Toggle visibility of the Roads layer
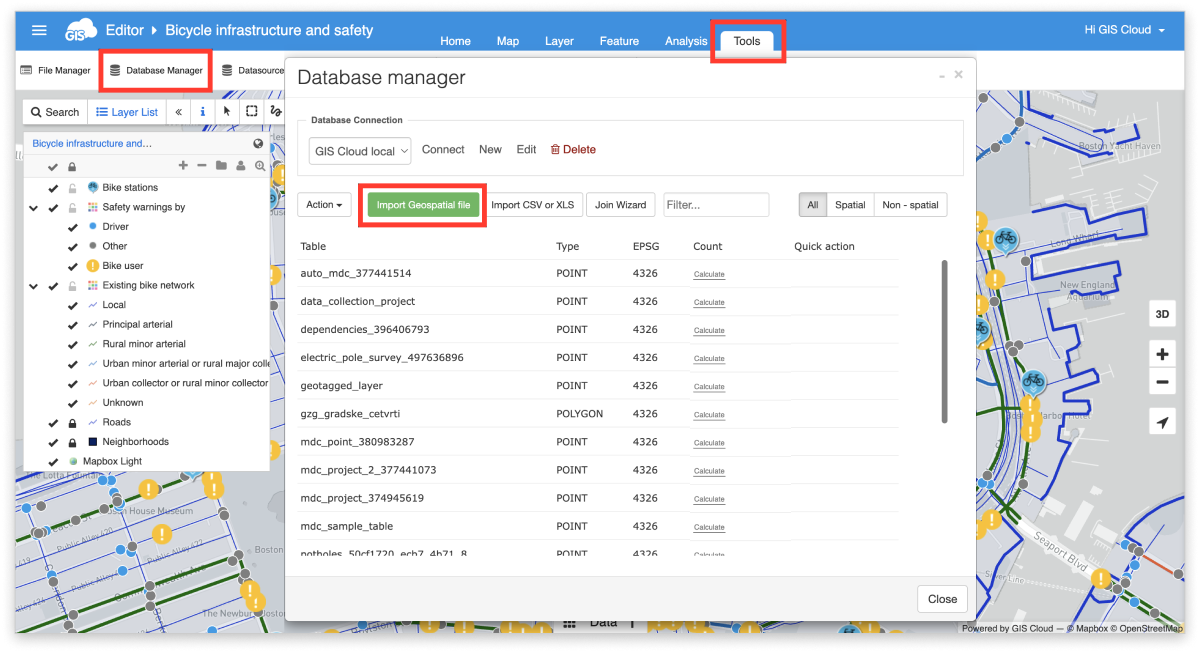 pyautogui.click(x=53, y=422)
